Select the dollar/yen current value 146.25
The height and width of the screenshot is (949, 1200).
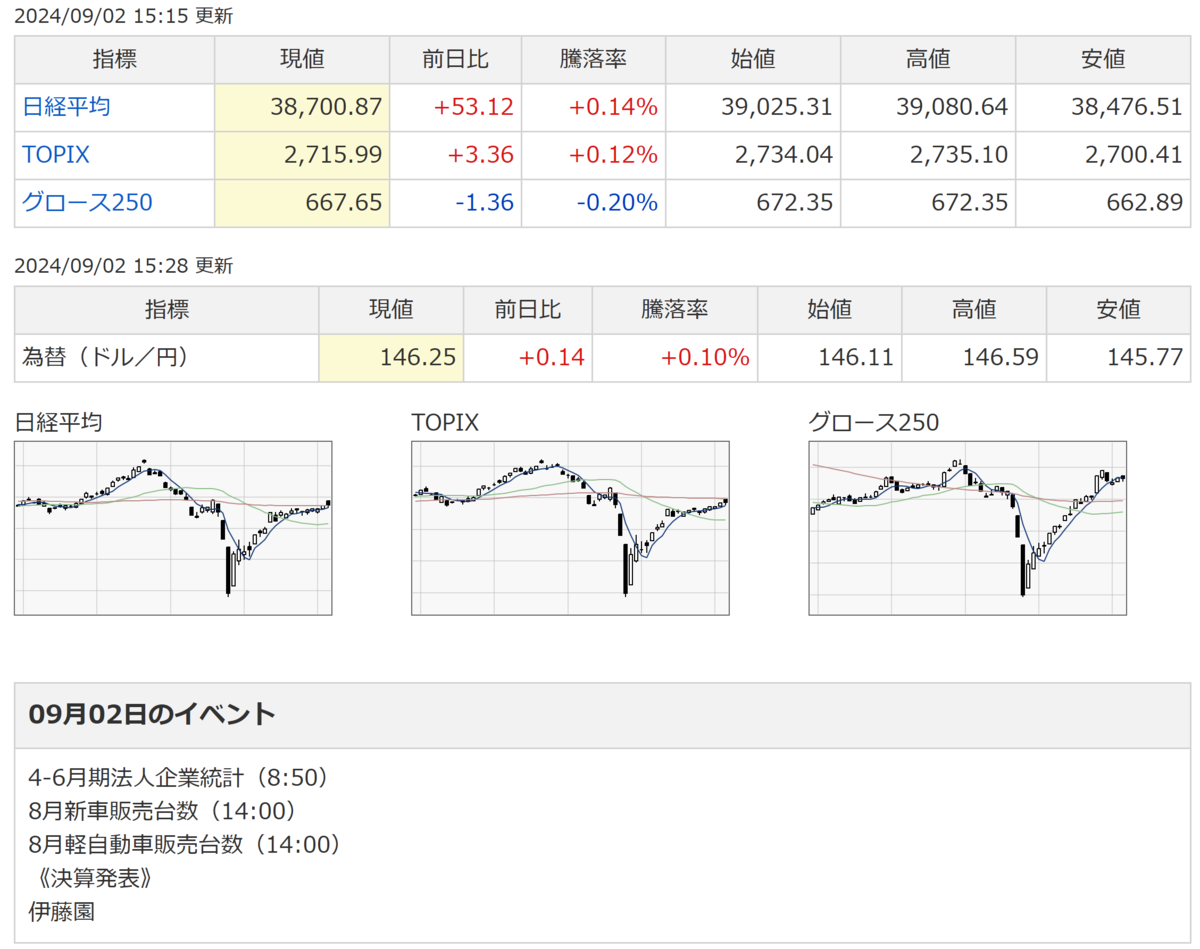(418, 357)
